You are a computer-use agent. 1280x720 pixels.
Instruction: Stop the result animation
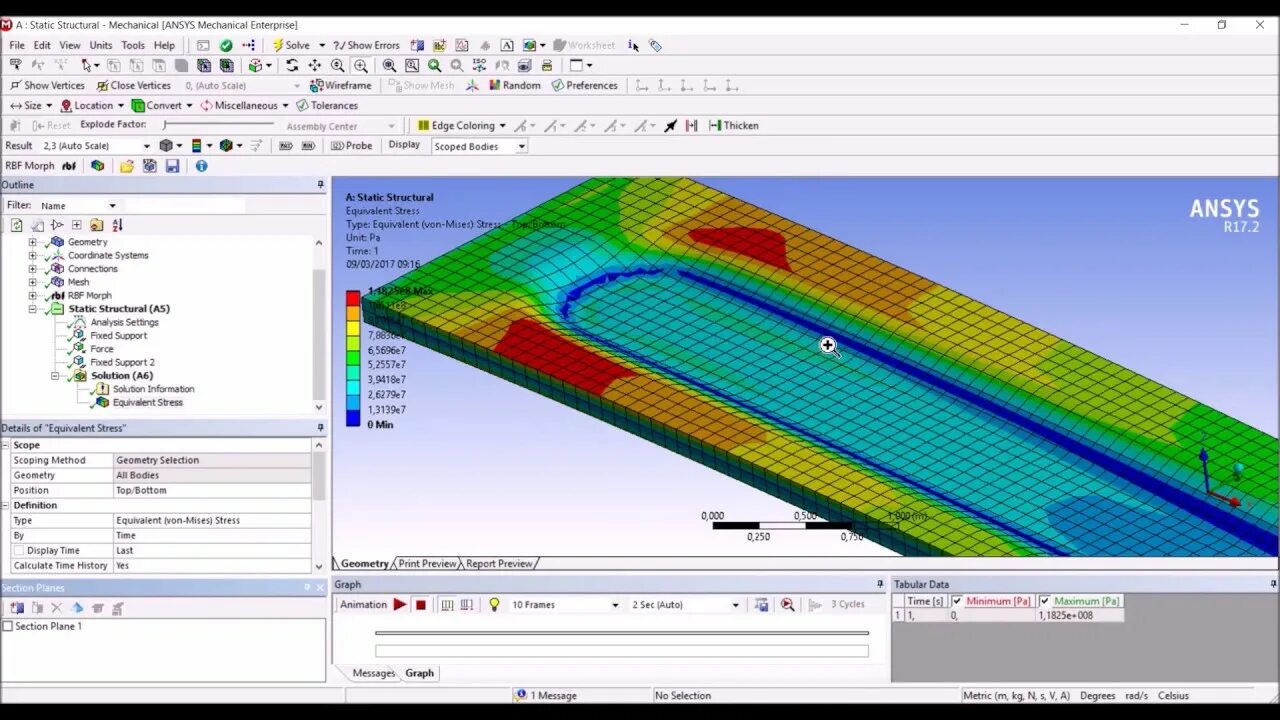tap(421, 604)
